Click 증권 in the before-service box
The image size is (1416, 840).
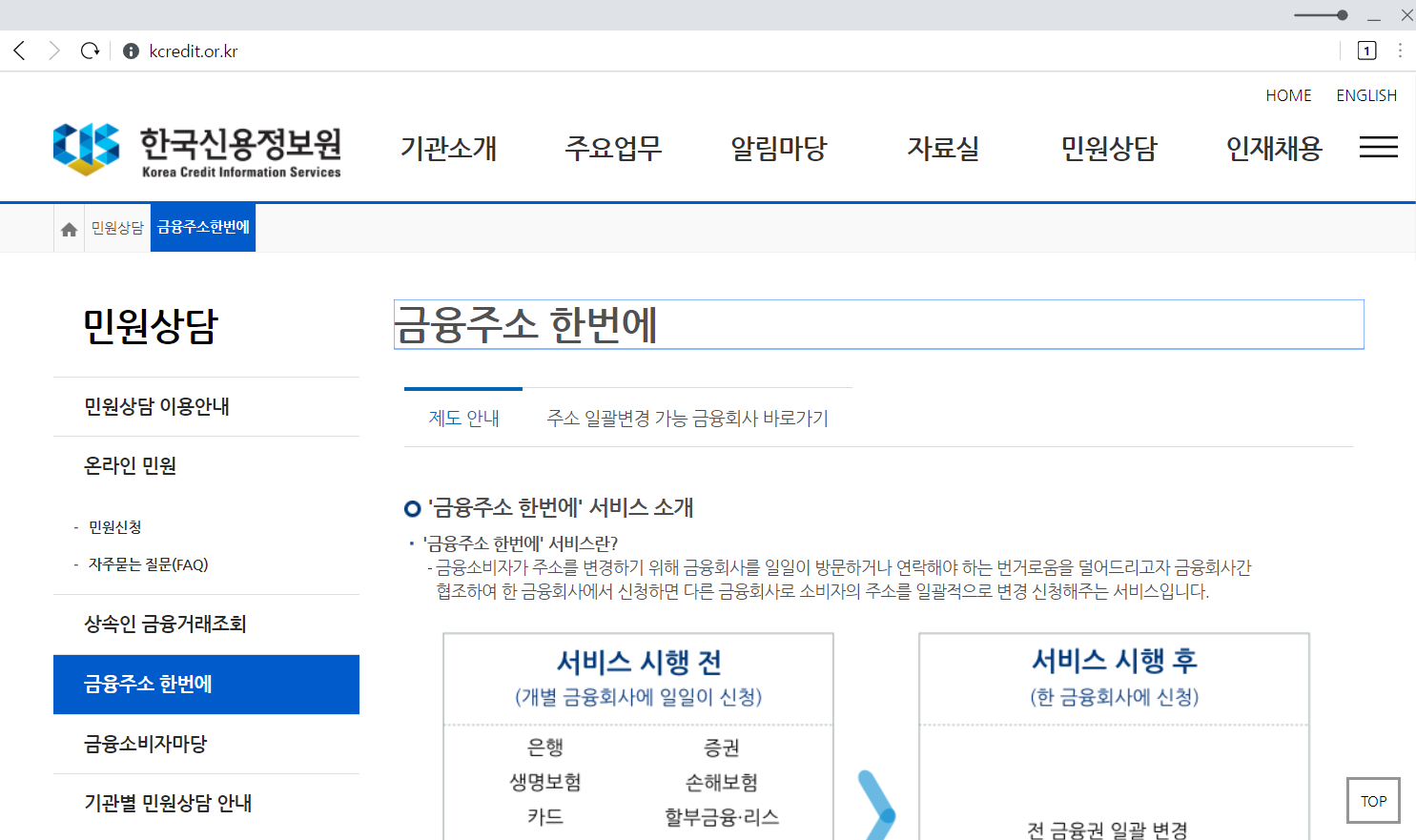tap(722, 748)
